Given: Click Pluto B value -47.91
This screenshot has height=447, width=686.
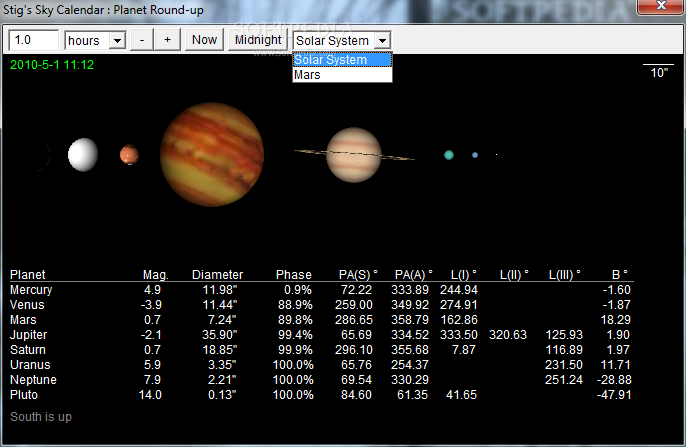Looking at the screenshot, I should click(x=614, y=395).
